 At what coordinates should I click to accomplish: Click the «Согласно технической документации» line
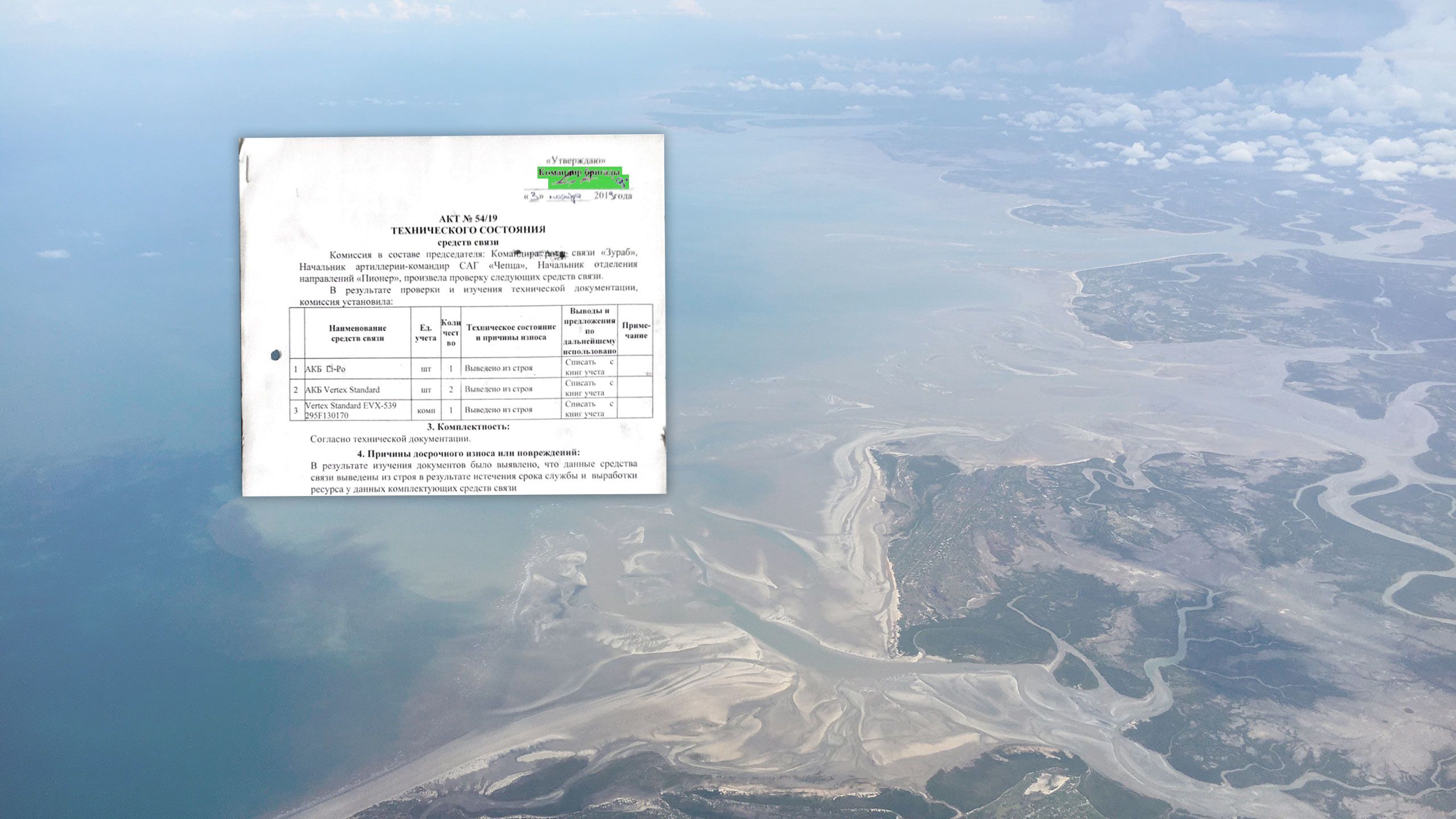coord(390,439)
